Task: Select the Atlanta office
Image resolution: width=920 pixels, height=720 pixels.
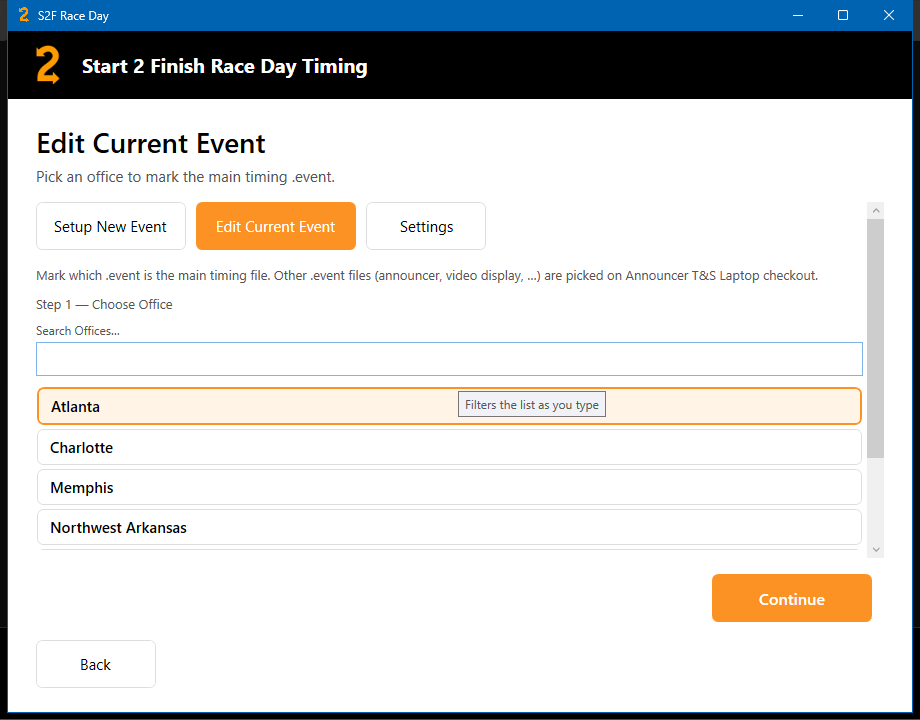Action: 449,406
